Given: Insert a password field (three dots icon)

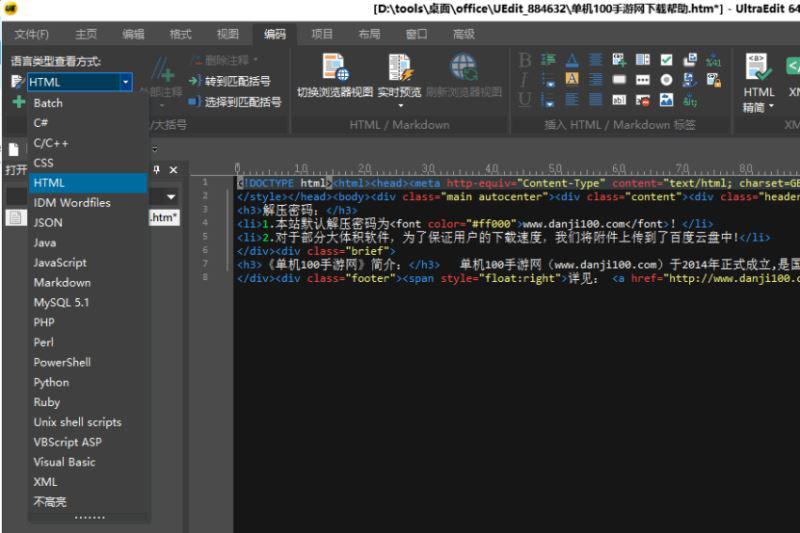Looking at the screenshot, I should [x=643, y=80].
